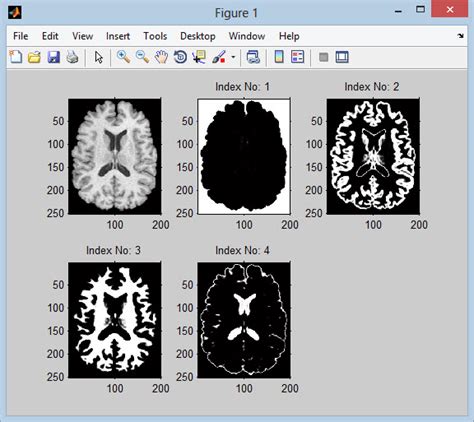Click the Link Plot toolbar icon

click(253, 57)
